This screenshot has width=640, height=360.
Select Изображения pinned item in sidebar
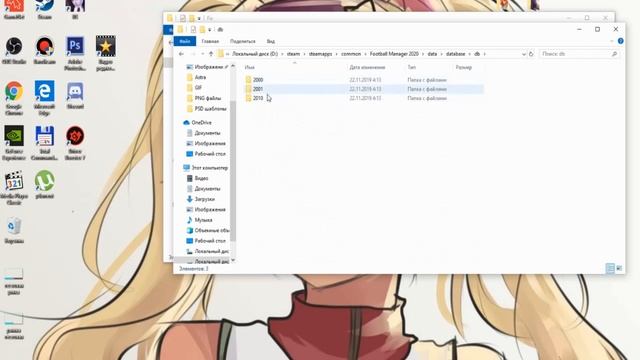(x=207, y=67)
